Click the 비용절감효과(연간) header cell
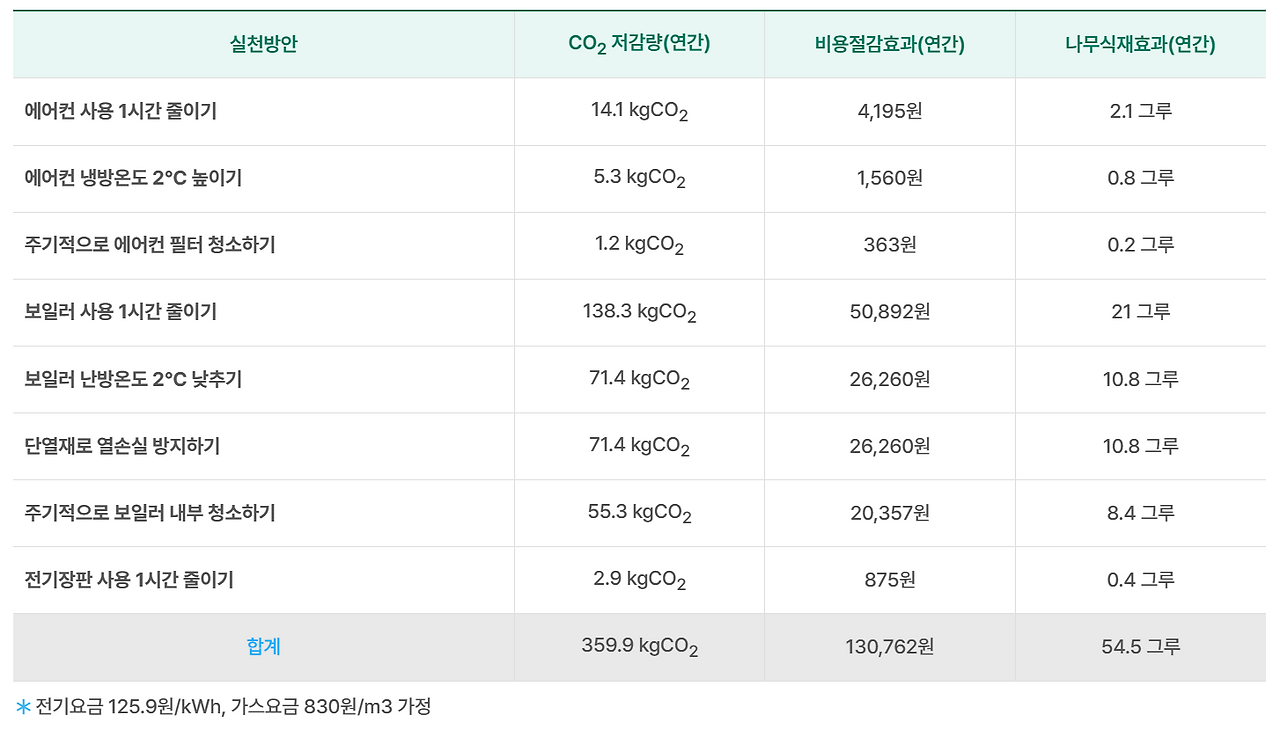 890,44
